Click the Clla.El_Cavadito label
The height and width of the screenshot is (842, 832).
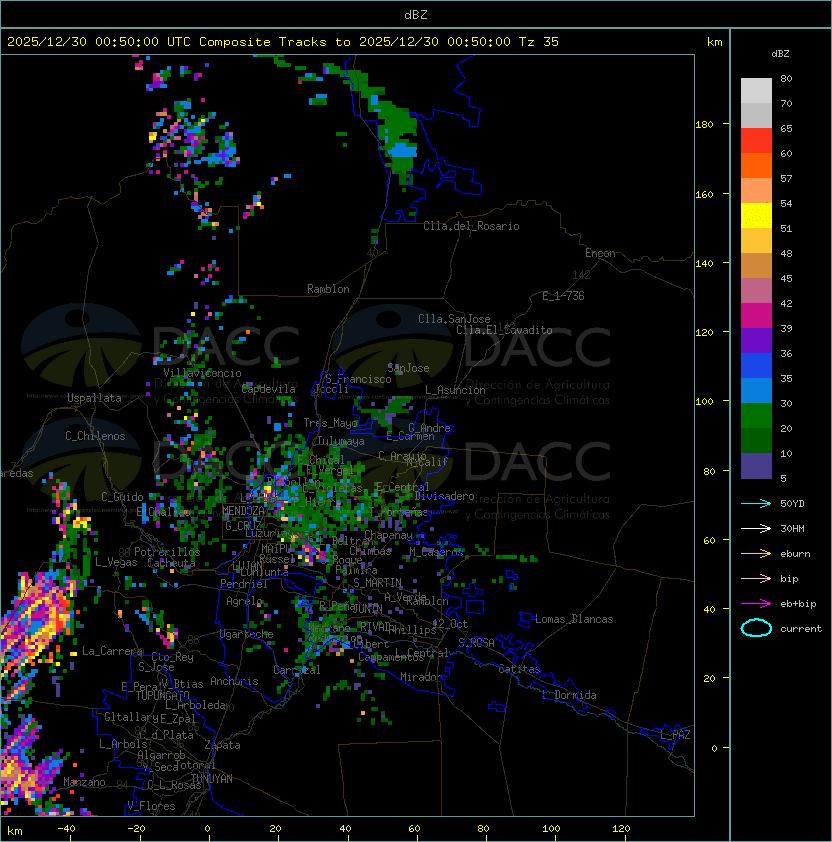coord(504,330)
